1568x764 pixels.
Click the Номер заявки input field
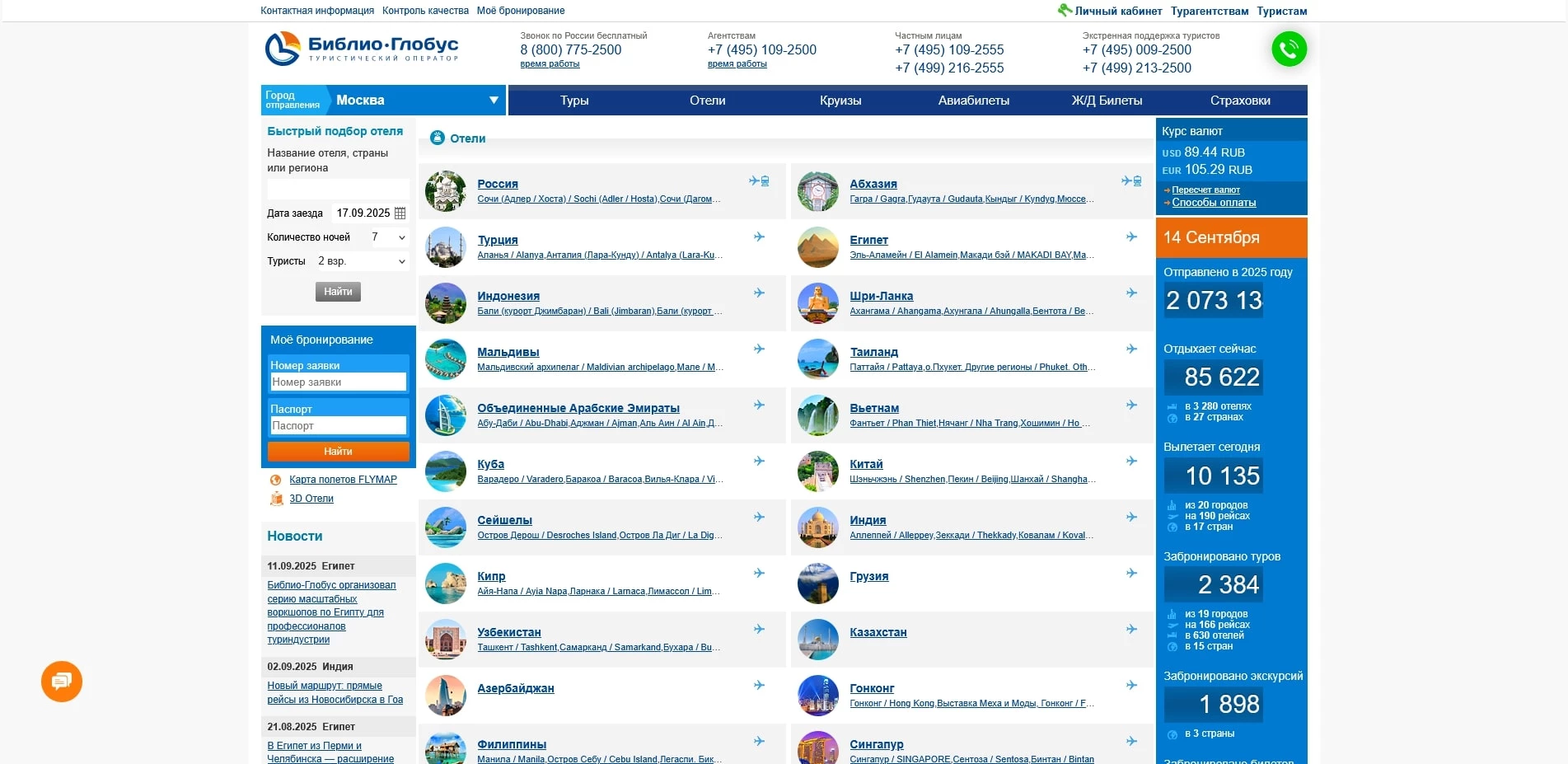(x=338, y=382)
